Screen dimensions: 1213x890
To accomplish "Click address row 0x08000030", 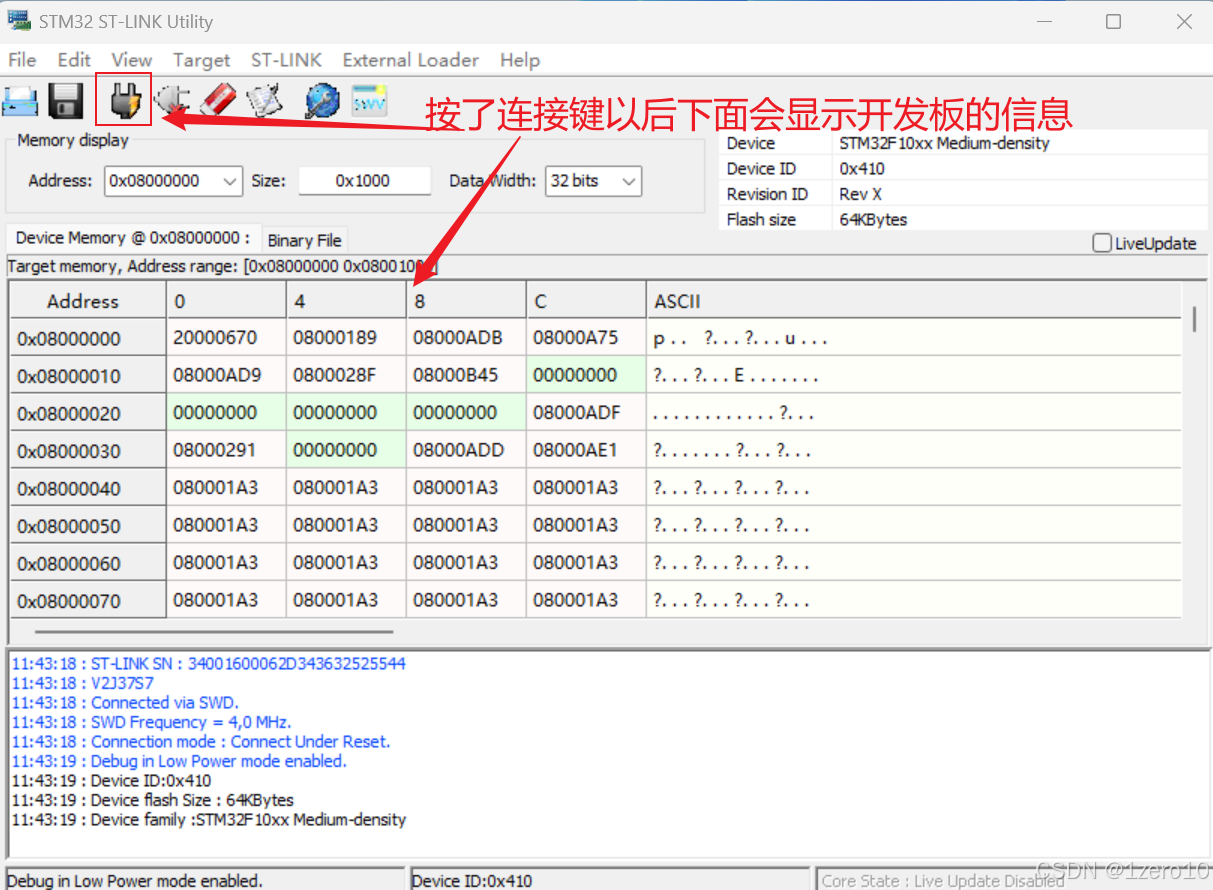I will click(88, 451).
